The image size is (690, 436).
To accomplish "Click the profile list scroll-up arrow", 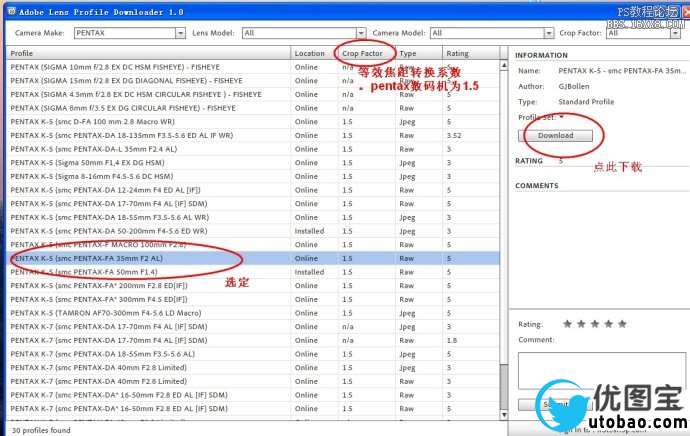I will click(x=504, y=65).
